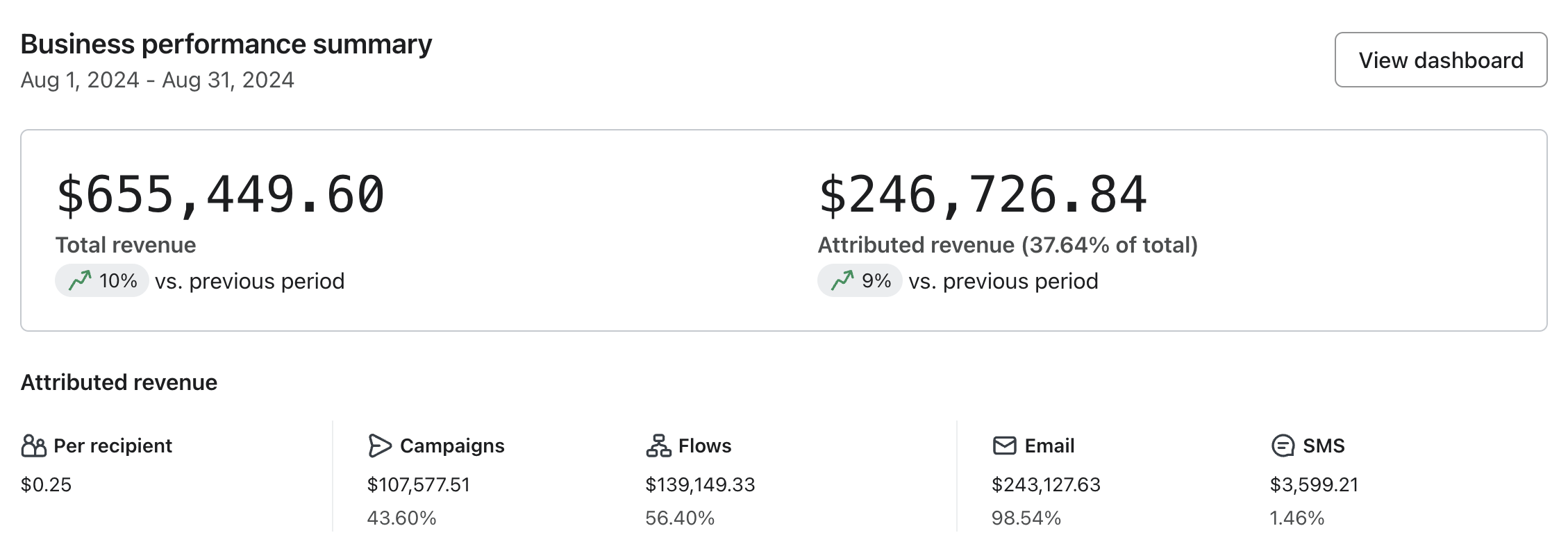1568x551 pixels.
Task: Click the Email label
Action: tap(1049, 446)
